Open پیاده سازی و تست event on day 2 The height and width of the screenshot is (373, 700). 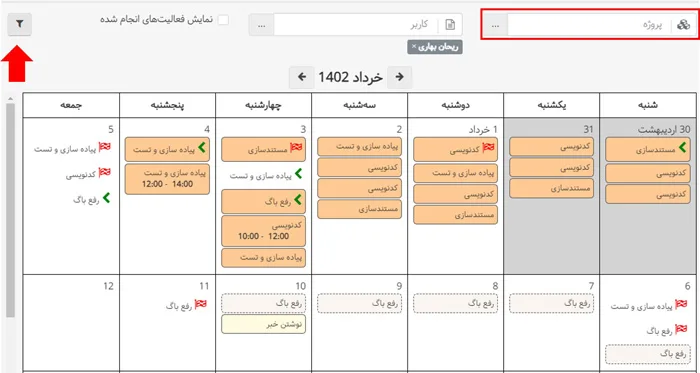pyautogui.click(x=359, y=146)
